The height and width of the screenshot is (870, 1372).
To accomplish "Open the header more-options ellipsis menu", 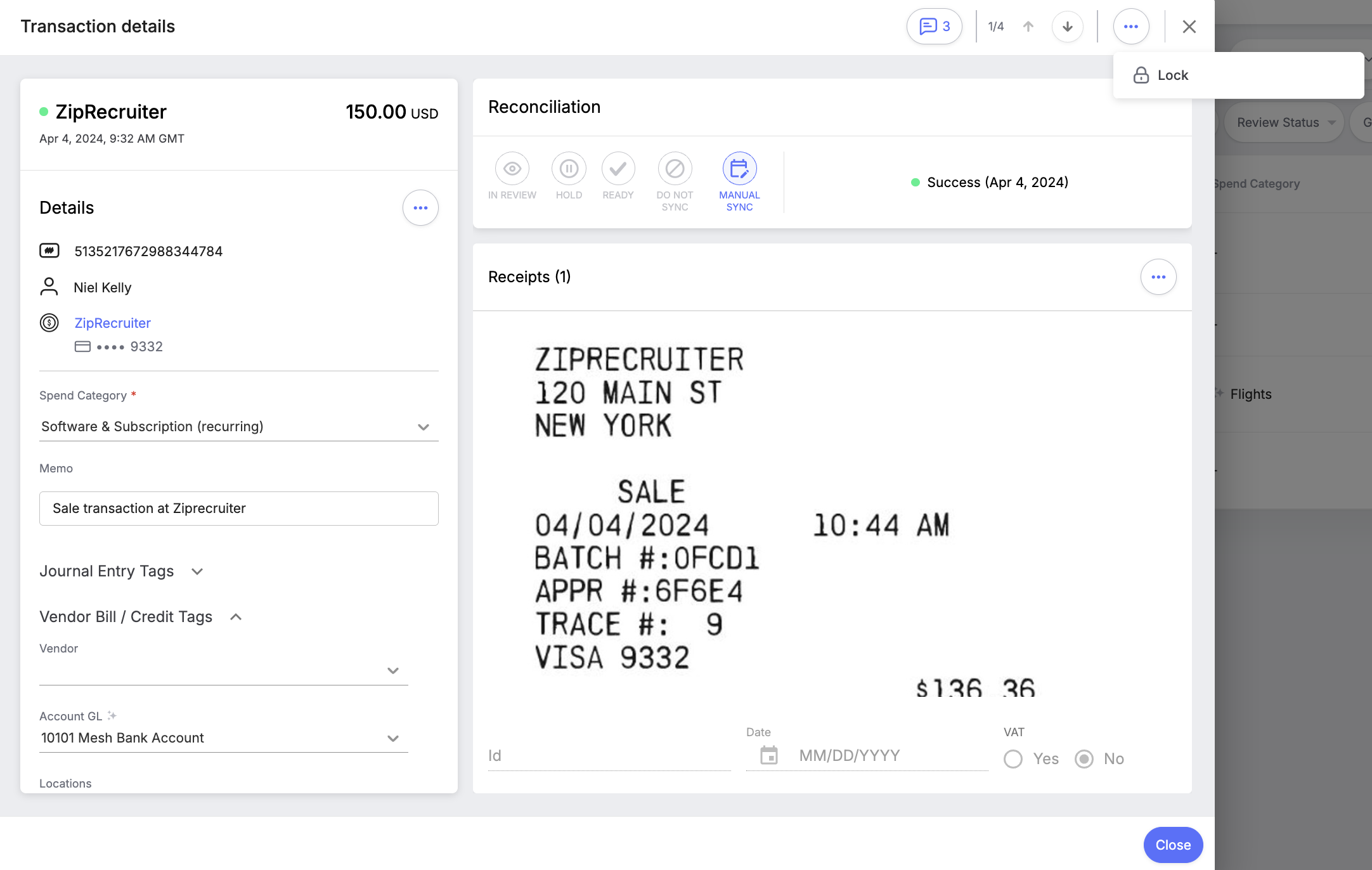I will (x=1131, y=27).
